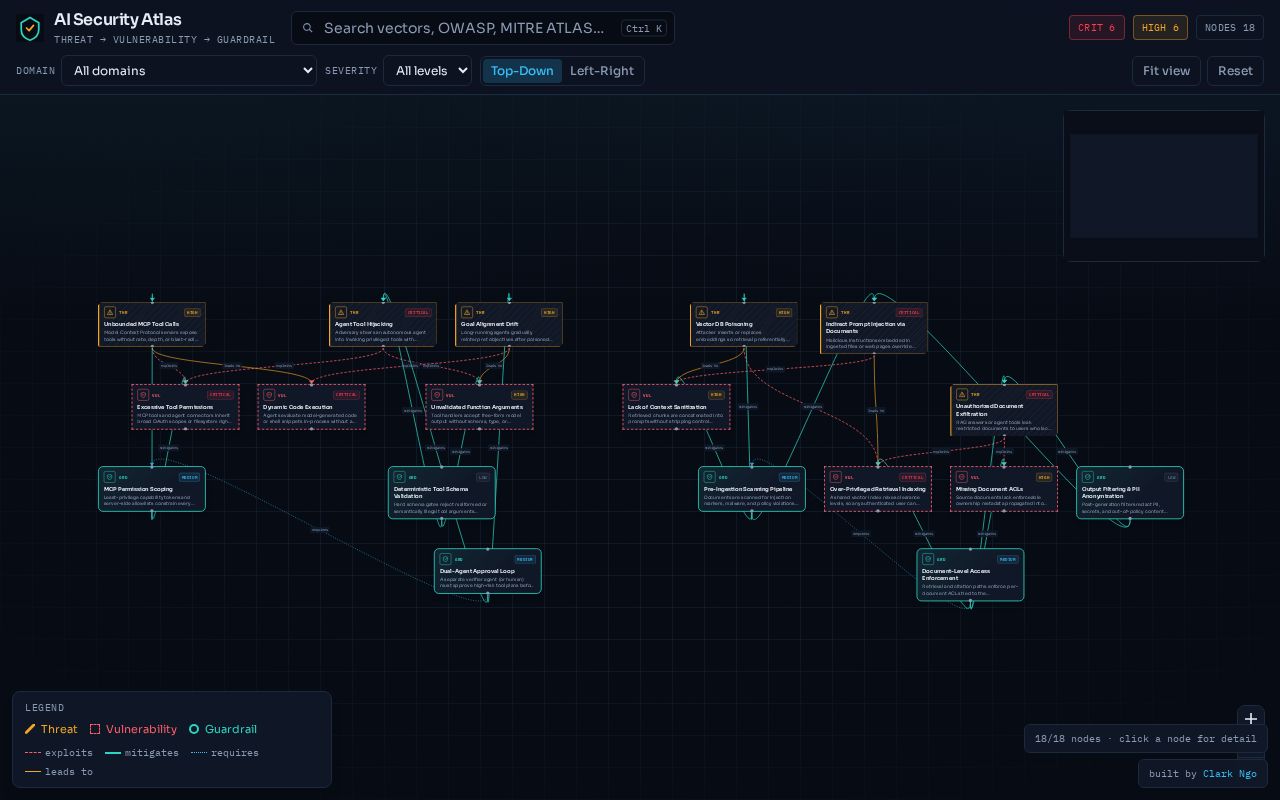This screenshot has height=800, width=1280.
Task: Click guardrail icon on Dual-Agent Approval Loop node
Action: pyautogui.click(x=446, y=559)
